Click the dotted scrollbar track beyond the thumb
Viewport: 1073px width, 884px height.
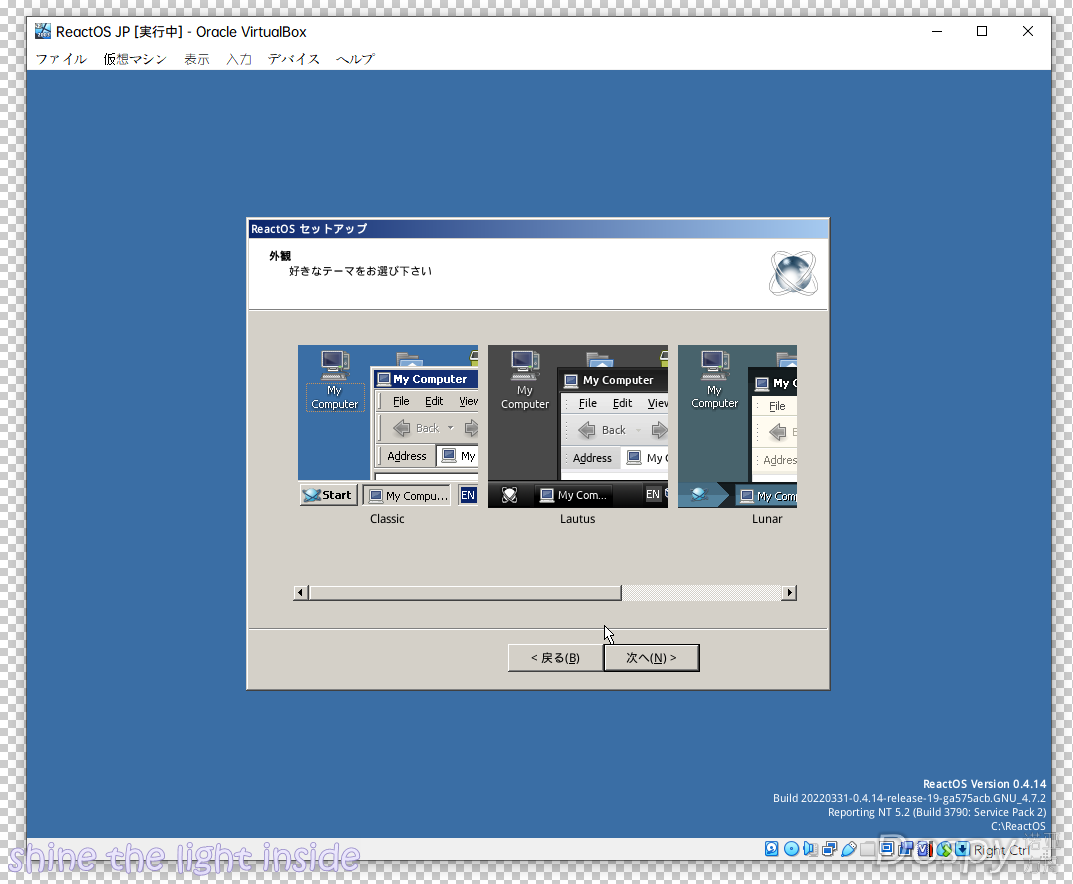click(702, 593)
